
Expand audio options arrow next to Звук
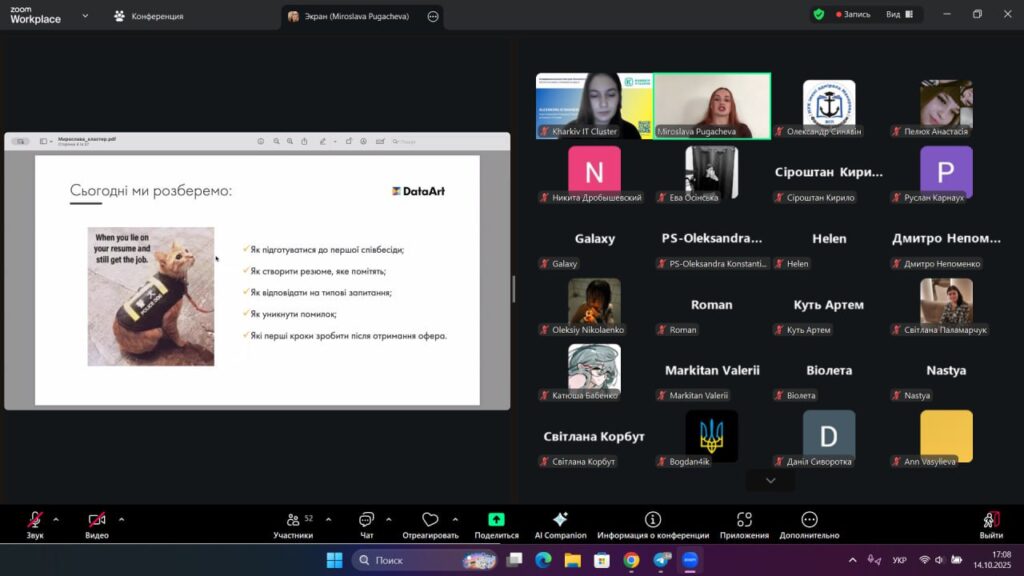[x=56, y=519]
